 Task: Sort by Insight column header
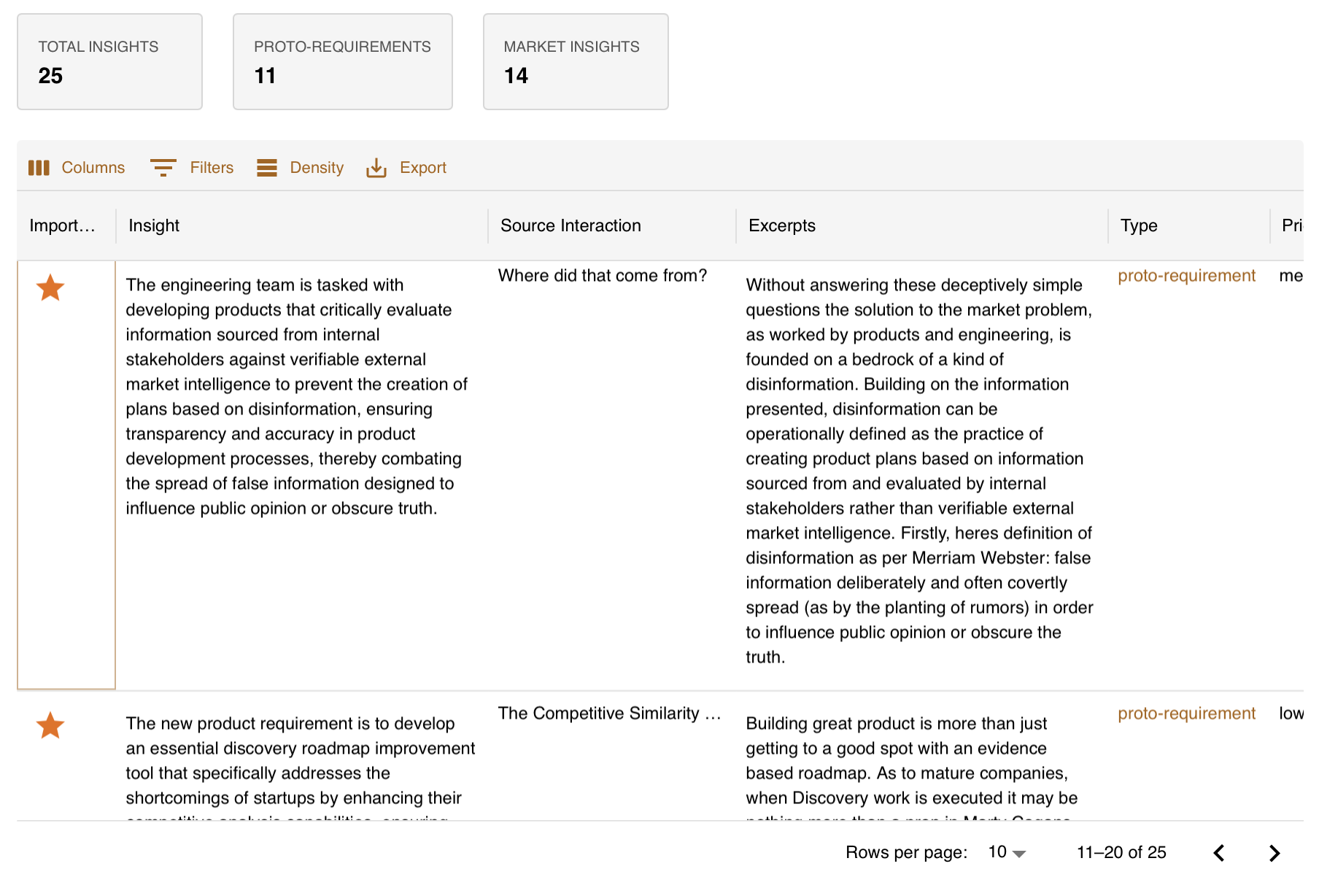tap(154, 225)
